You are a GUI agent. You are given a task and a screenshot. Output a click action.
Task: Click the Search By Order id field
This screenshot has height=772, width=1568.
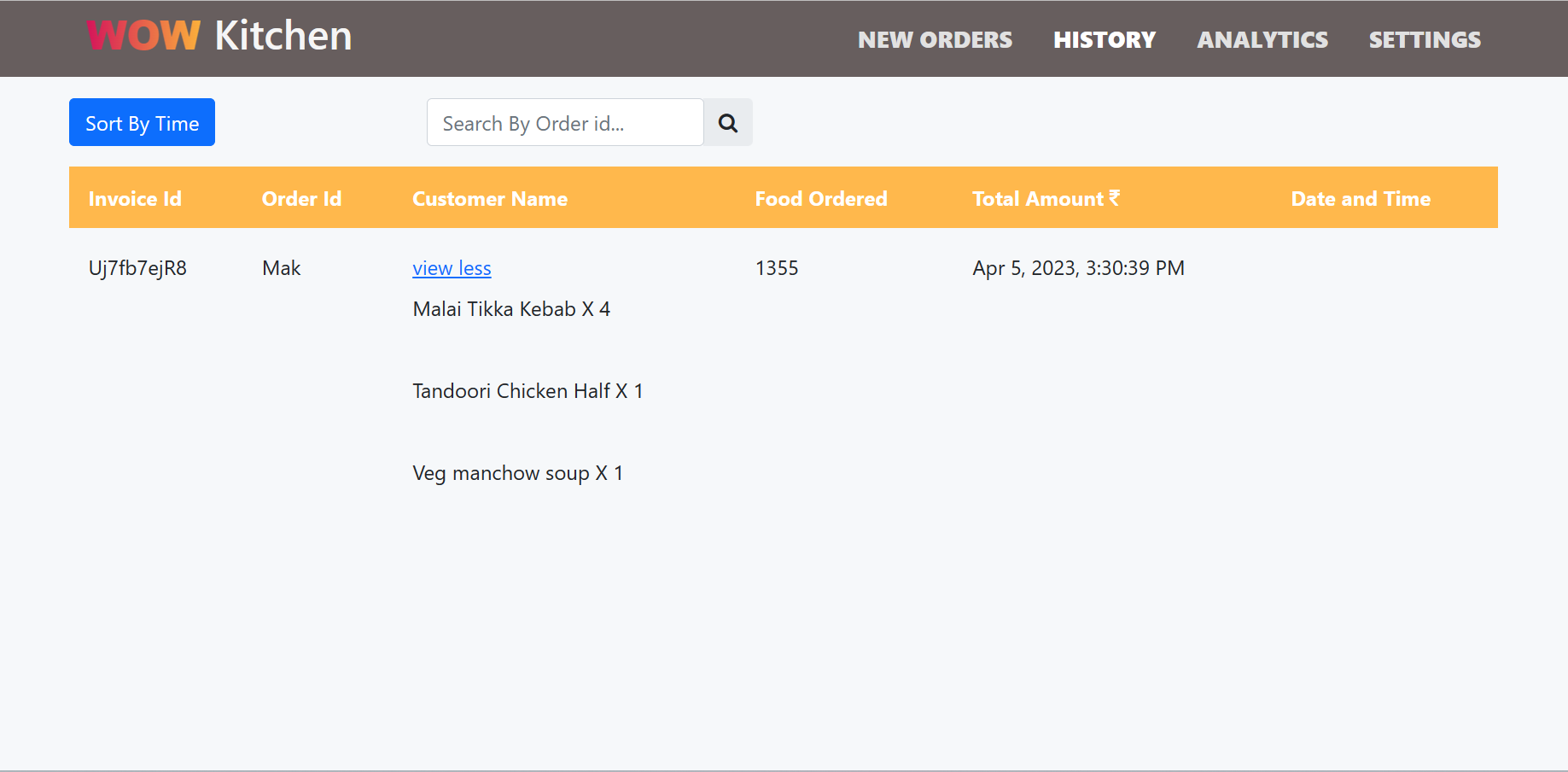pos(564,122)
